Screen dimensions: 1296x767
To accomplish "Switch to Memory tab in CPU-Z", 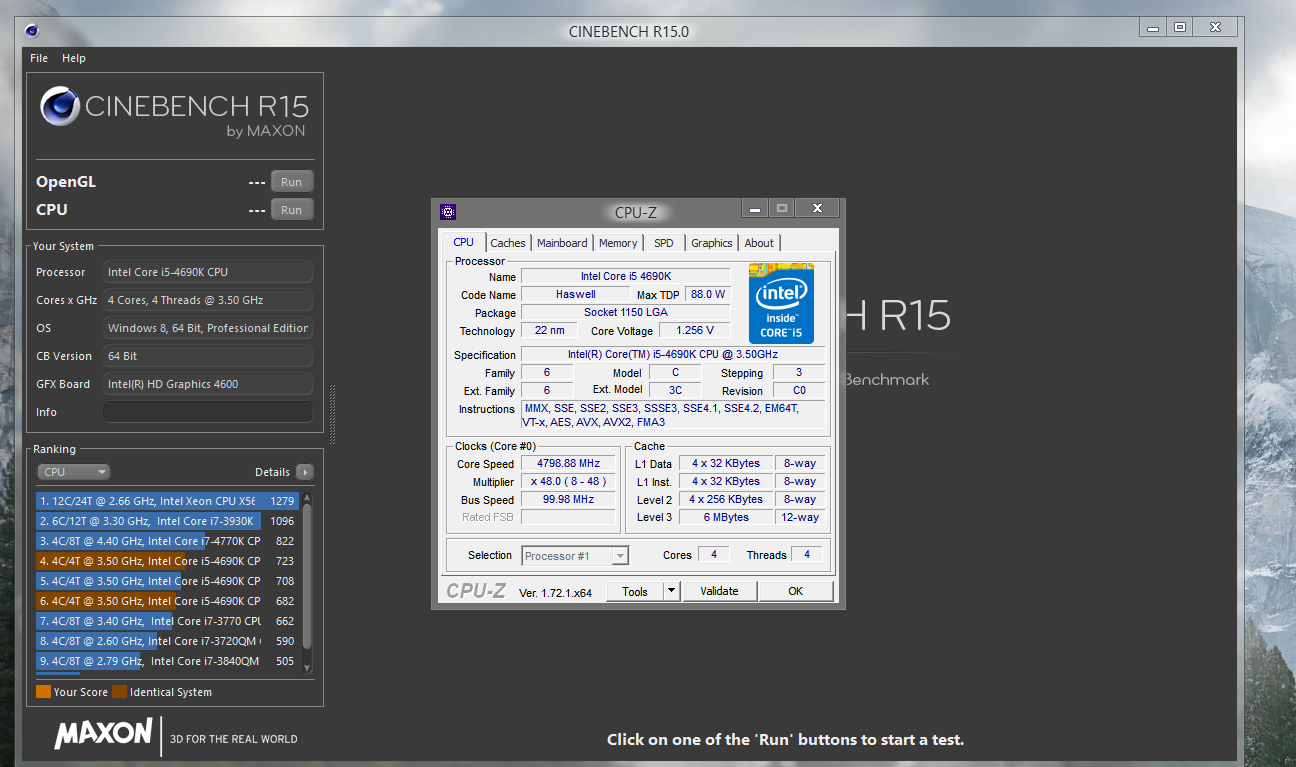I will 618,243.
